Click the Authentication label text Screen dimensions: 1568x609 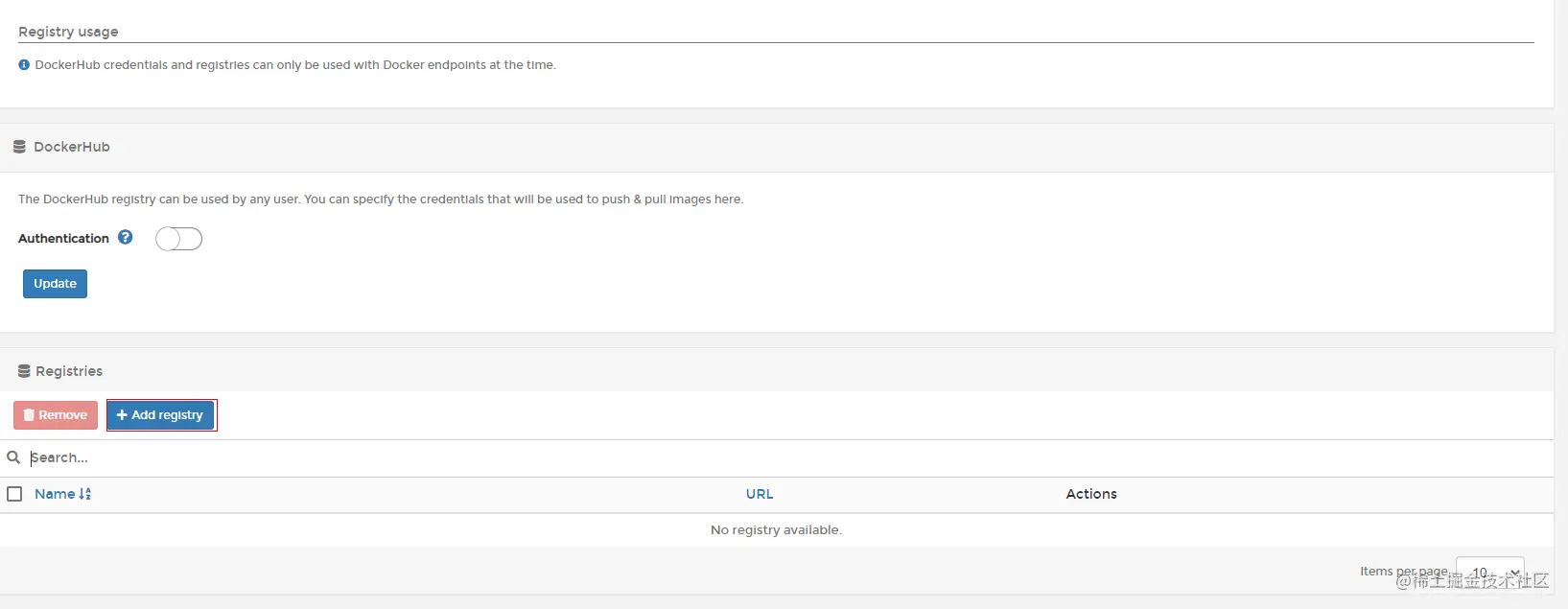(63, 238)
